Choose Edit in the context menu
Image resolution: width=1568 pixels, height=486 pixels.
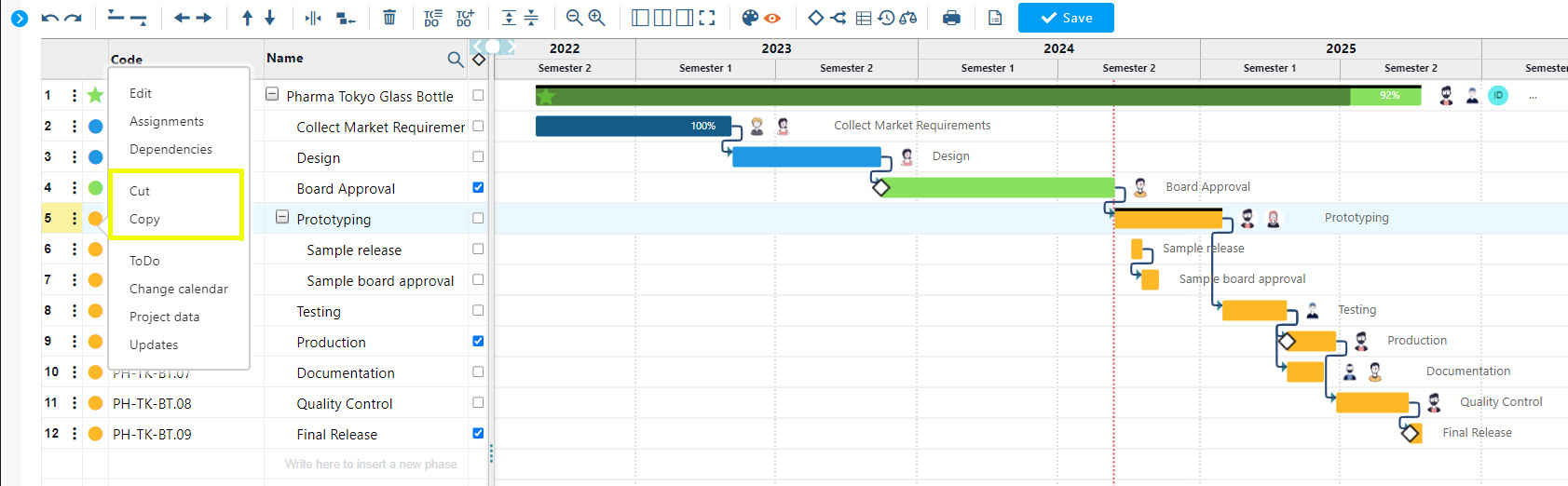pyautogui.click(x=141, y=93)
